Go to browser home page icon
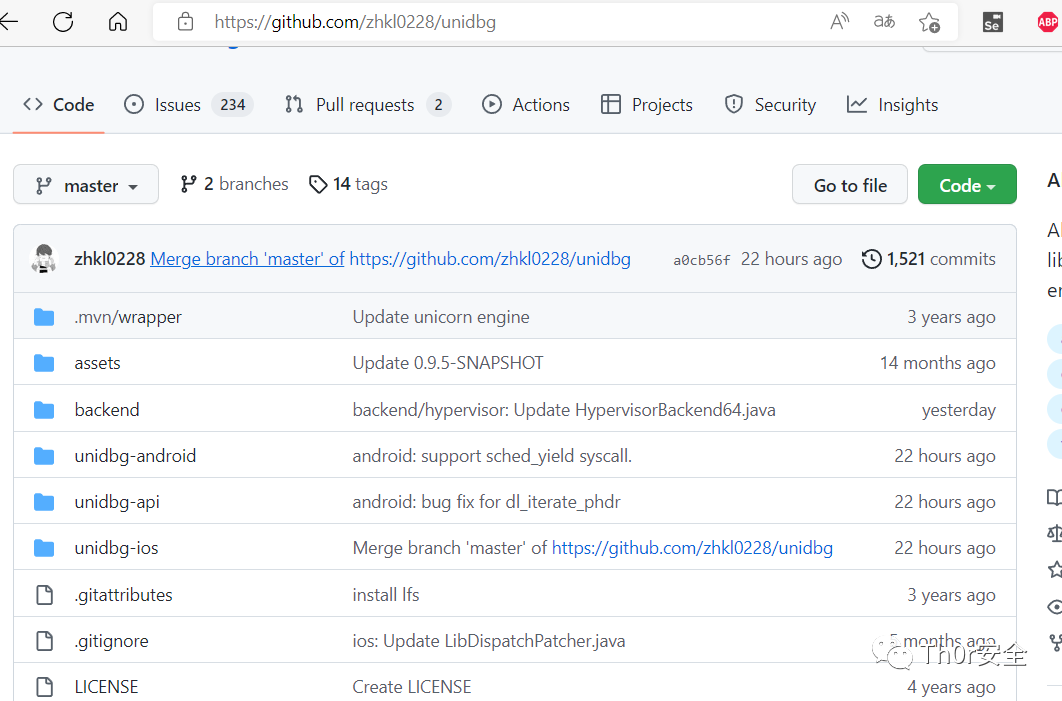The image size is (1062, 701). click(x=118, y=22)
